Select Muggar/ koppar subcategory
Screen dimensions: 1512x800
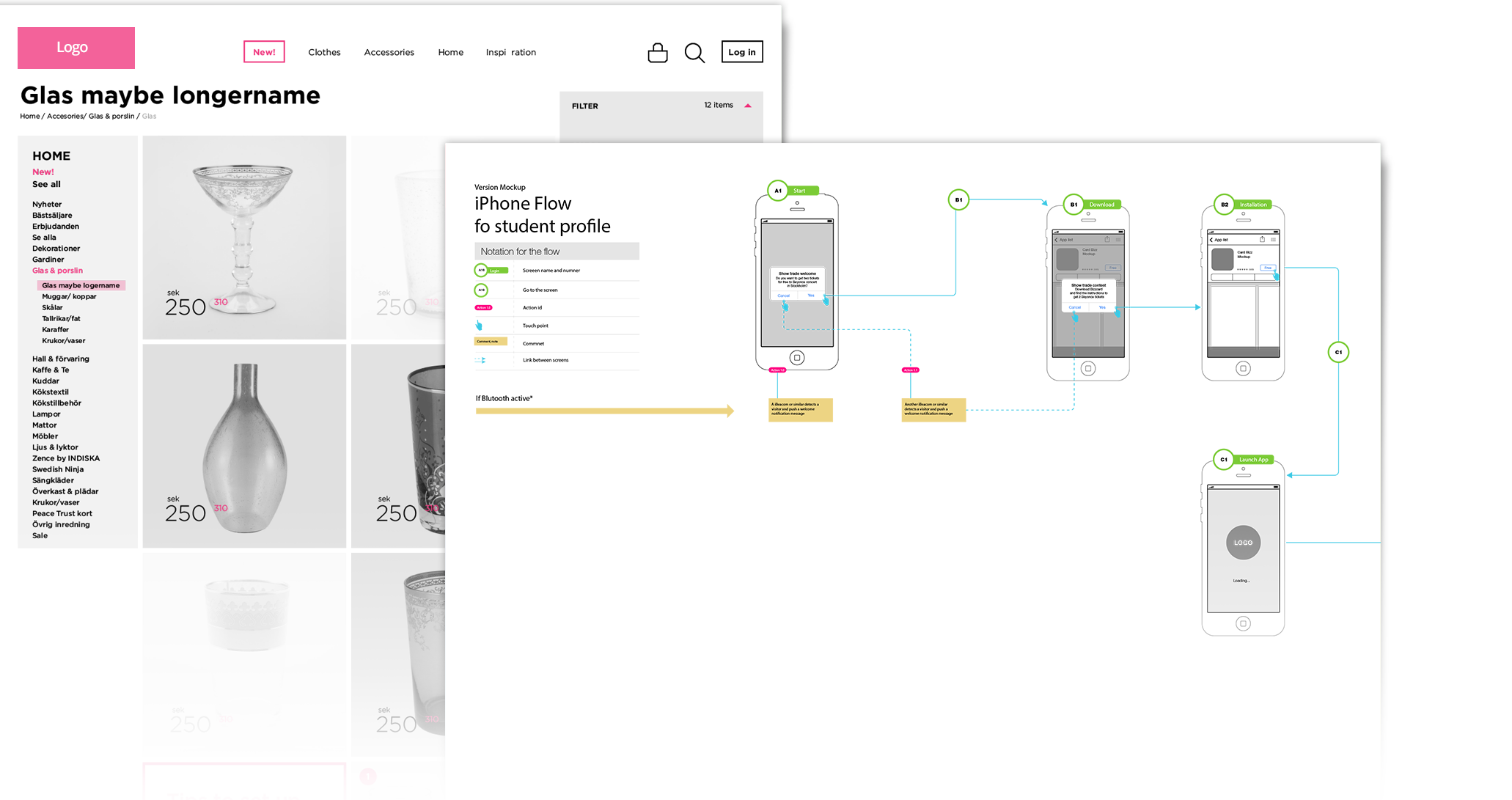click(x=69, y=296)
